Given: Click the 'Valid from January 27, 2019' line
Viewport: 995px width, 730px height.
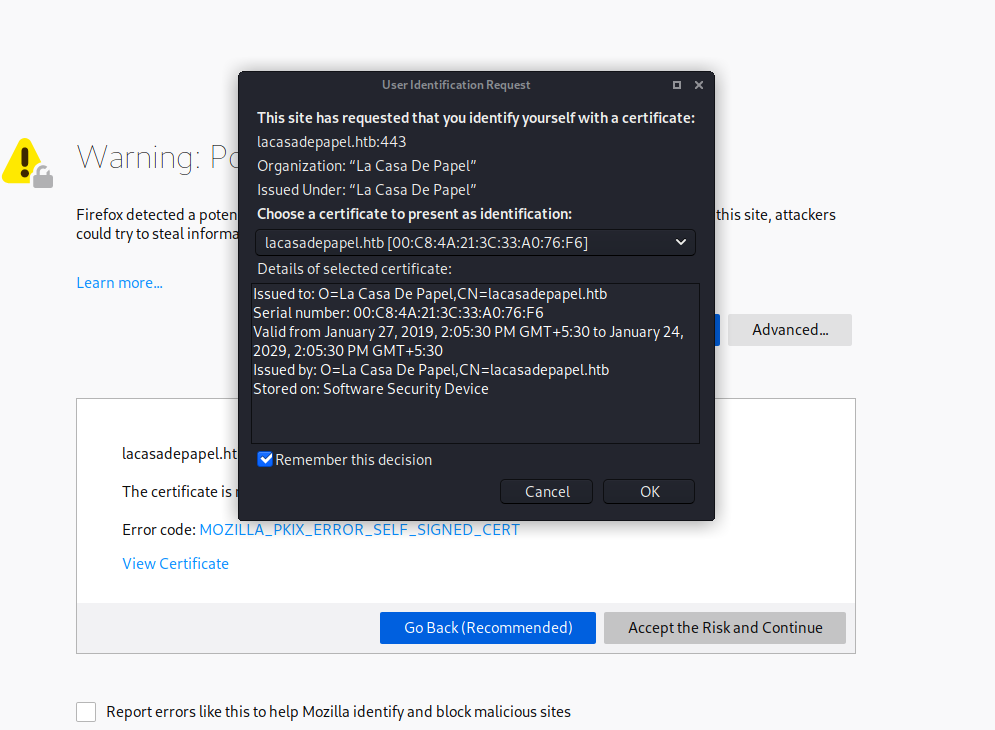Looking at the screenshot, I should click(468, 342).
